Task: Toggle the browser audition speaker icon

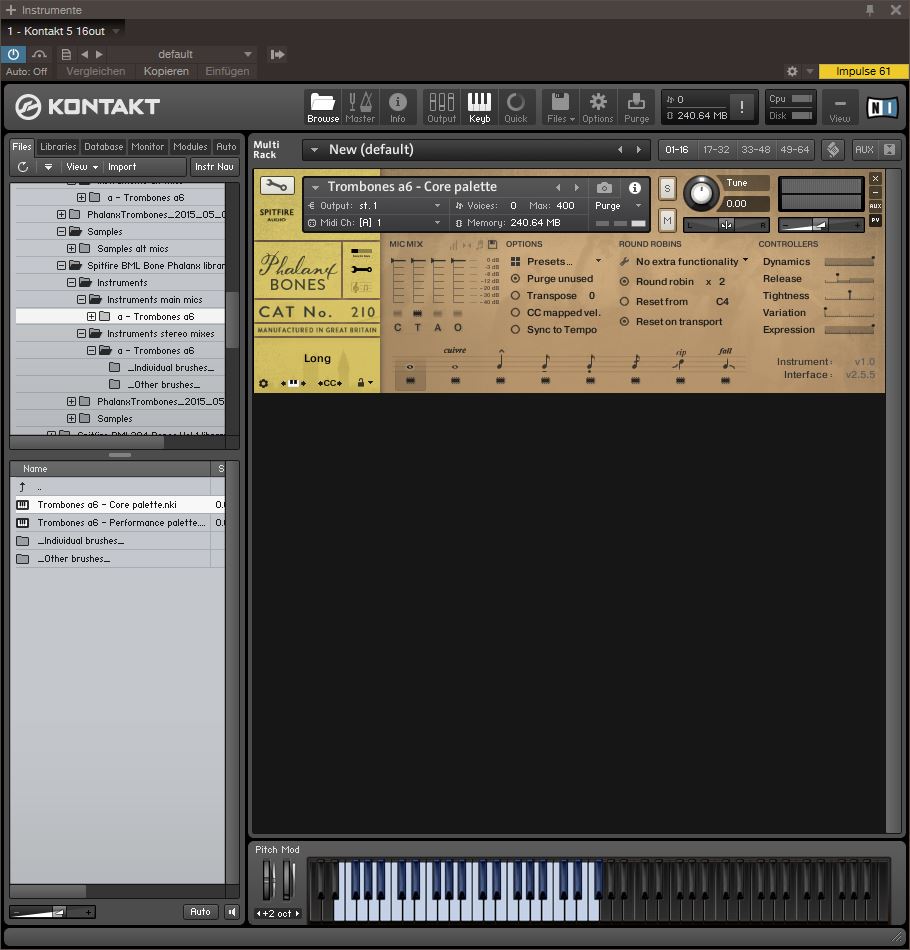Action: 232,912
